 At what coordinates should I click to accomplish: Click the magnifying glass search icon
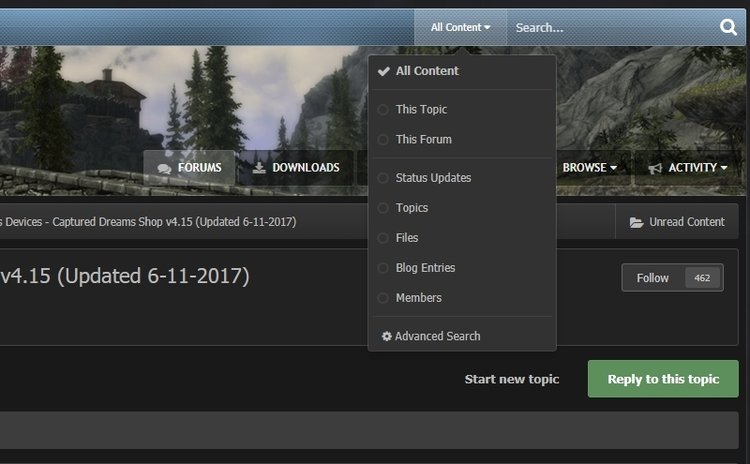click(728, 27)
